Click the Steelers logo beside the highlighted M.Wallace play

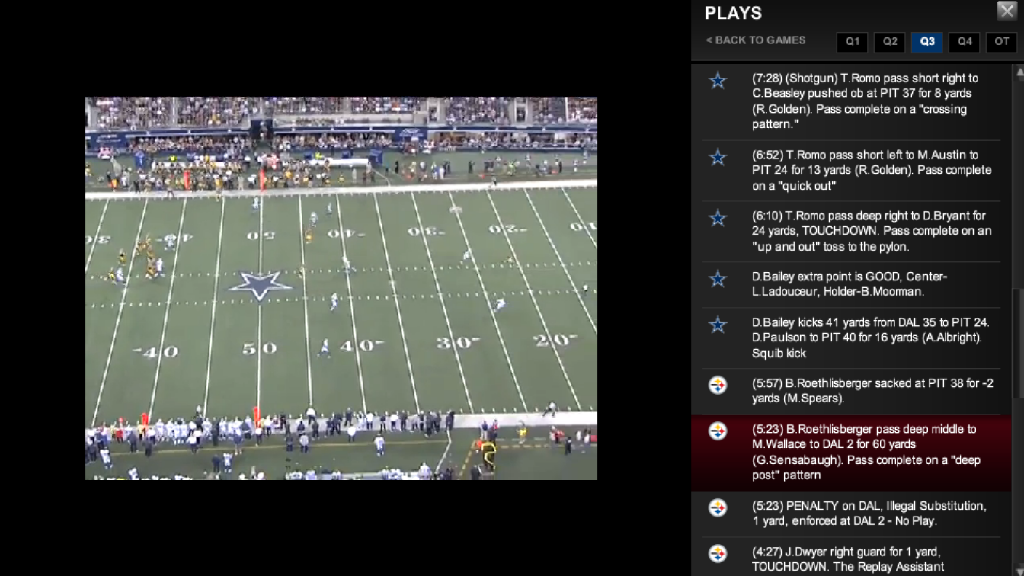(x=718, y=431)
